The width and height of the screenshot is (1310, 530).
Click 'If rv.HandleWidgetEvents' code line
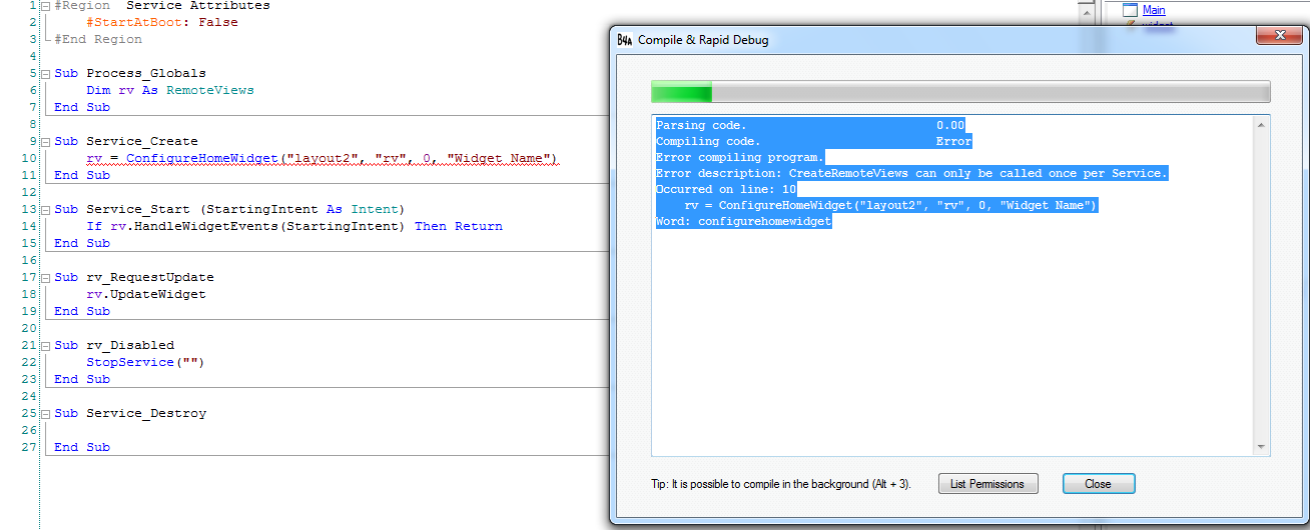tap(294, 226)
